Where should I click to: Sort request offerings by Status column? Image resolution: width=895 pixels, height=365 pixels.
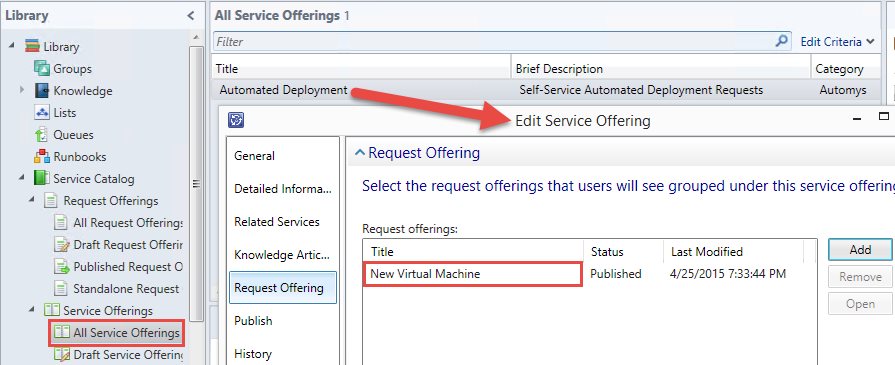point(623,251)
